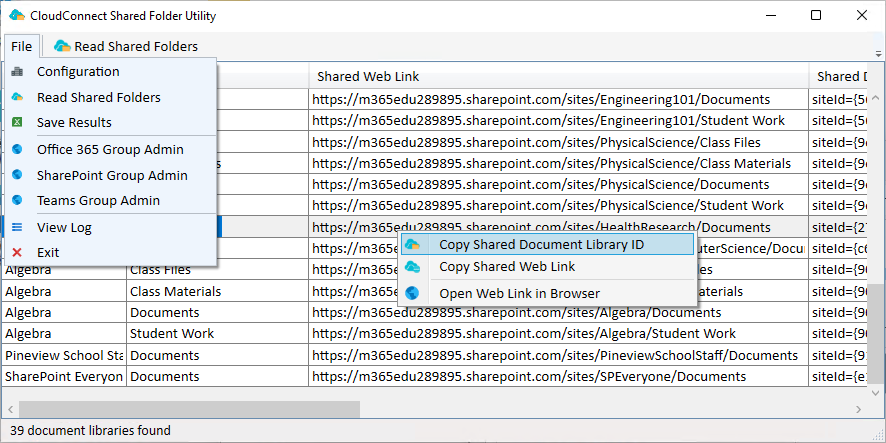The image size is (886, 443).
Task: Select Read Shared Folders in File menu
Action: (98, 98)
